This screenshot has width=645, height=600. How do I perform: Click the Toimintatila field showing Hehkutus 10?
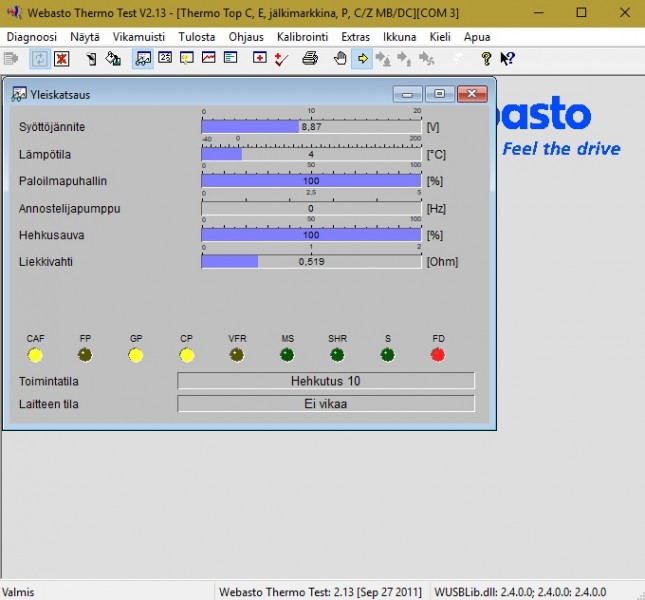325,381
